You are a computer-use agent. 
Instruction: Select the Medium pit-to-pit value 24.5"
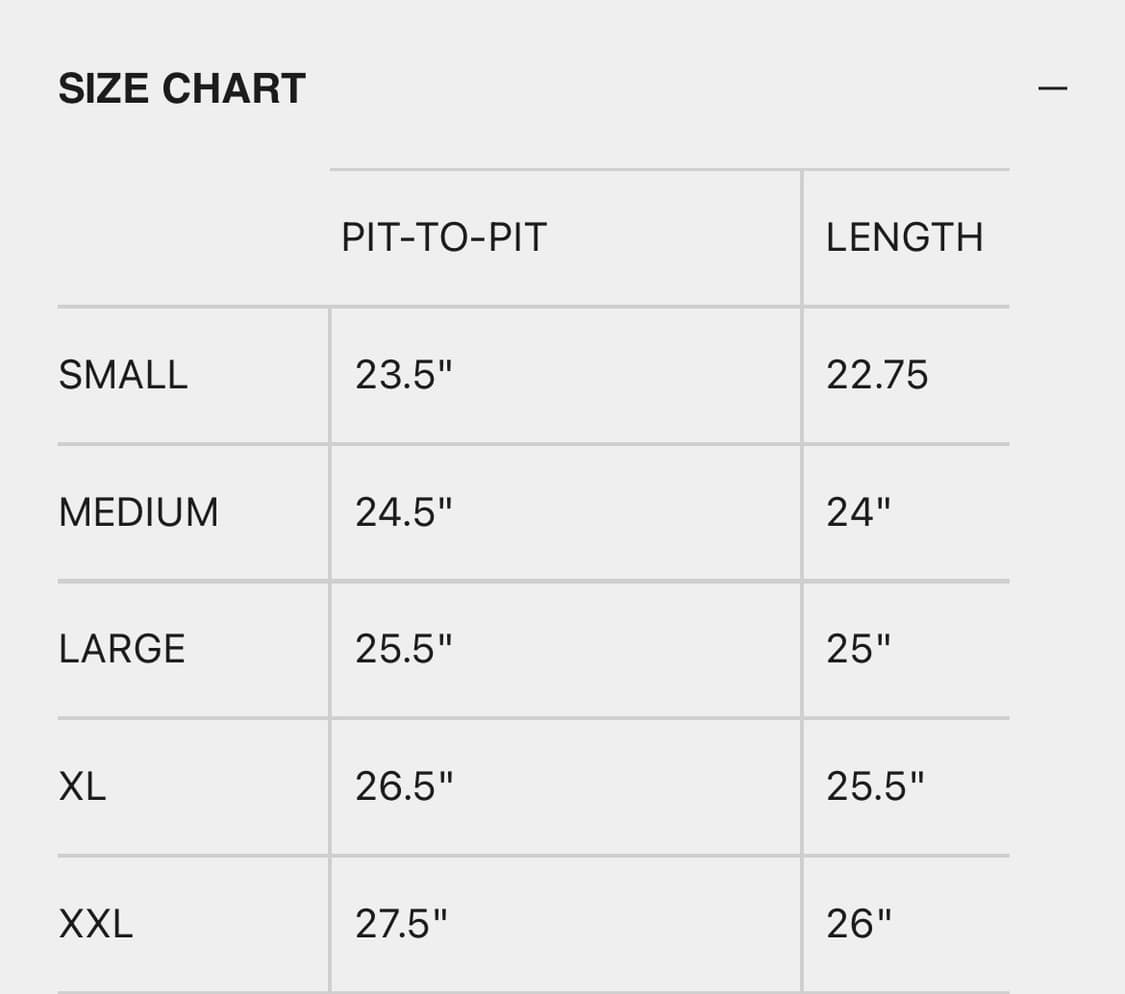point(404,512)
